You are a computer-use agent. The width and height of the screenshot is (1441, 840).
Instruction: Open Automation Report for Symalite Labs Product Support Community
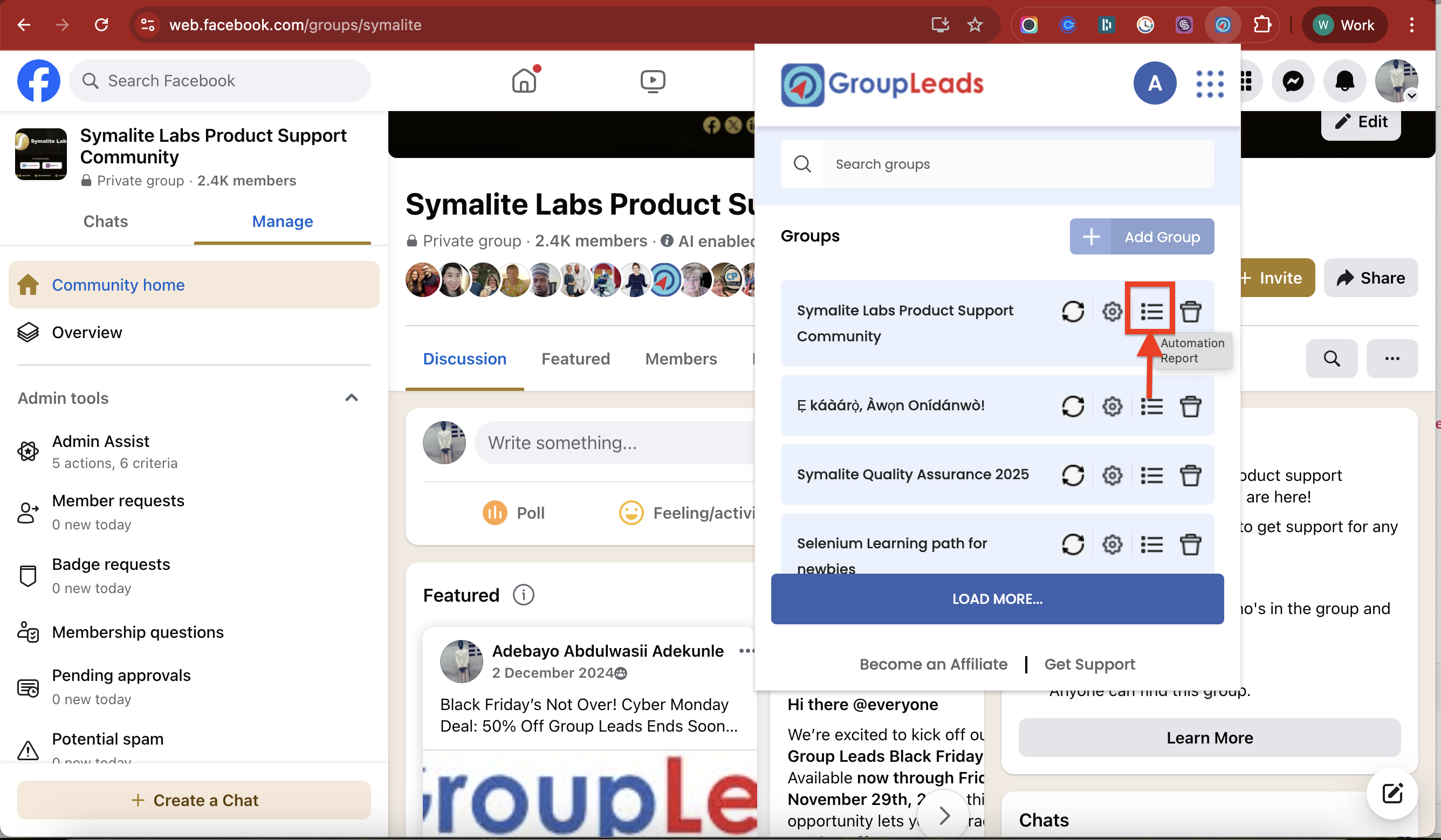point(1150,312)
